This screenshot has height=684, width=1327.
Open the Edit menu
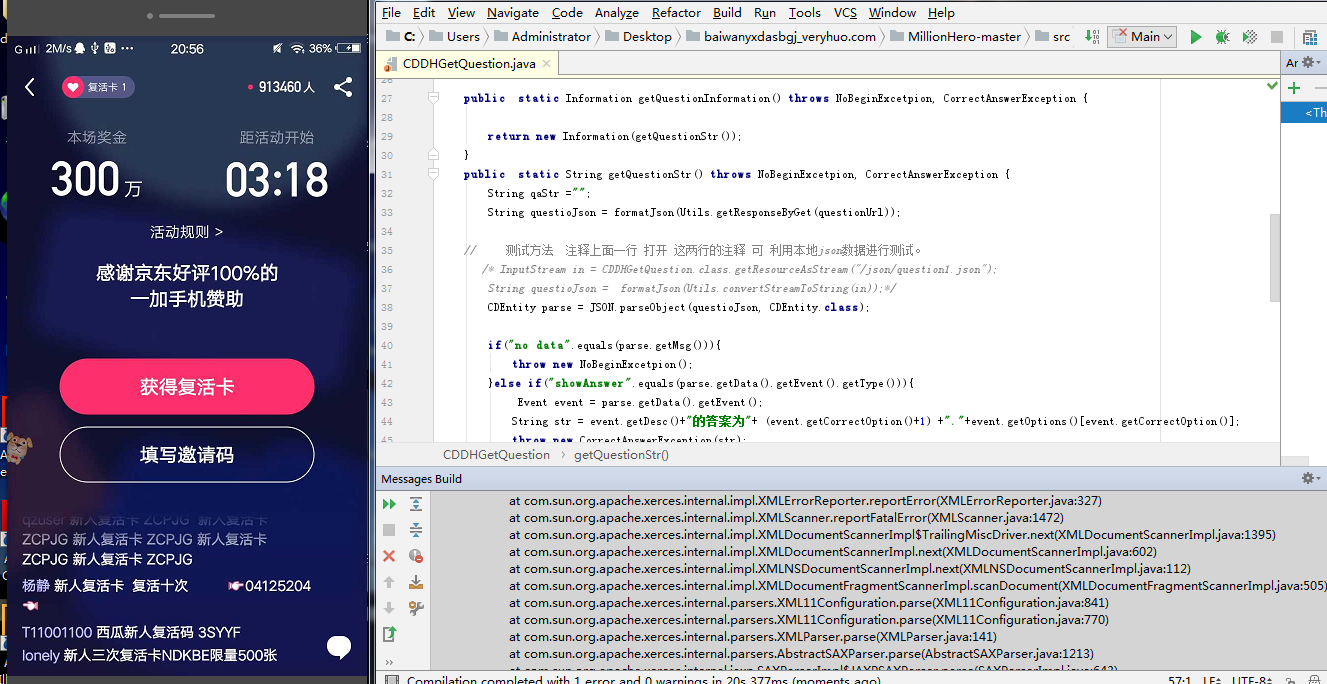pos(424,12)
